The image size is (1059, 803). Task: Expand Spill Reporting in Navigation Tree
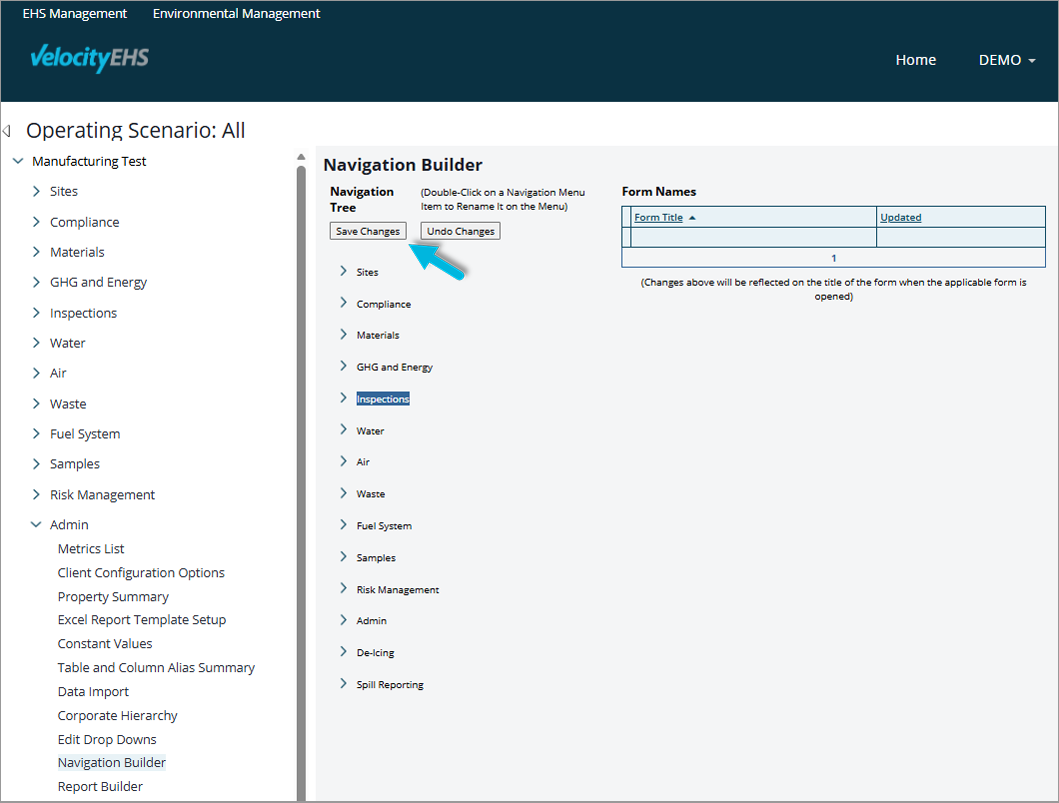point(343,683)
